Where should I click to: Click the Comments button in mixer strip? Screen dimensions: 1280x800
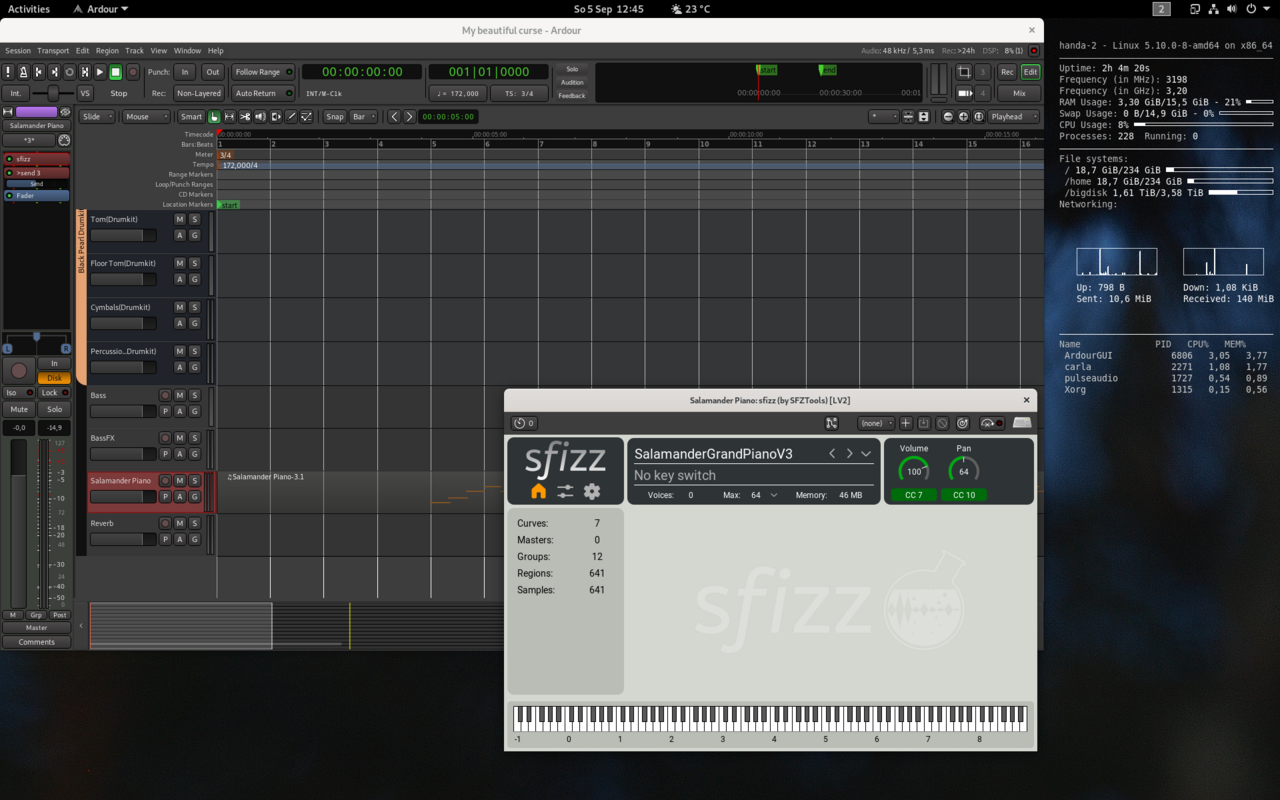tap(36, 642)
